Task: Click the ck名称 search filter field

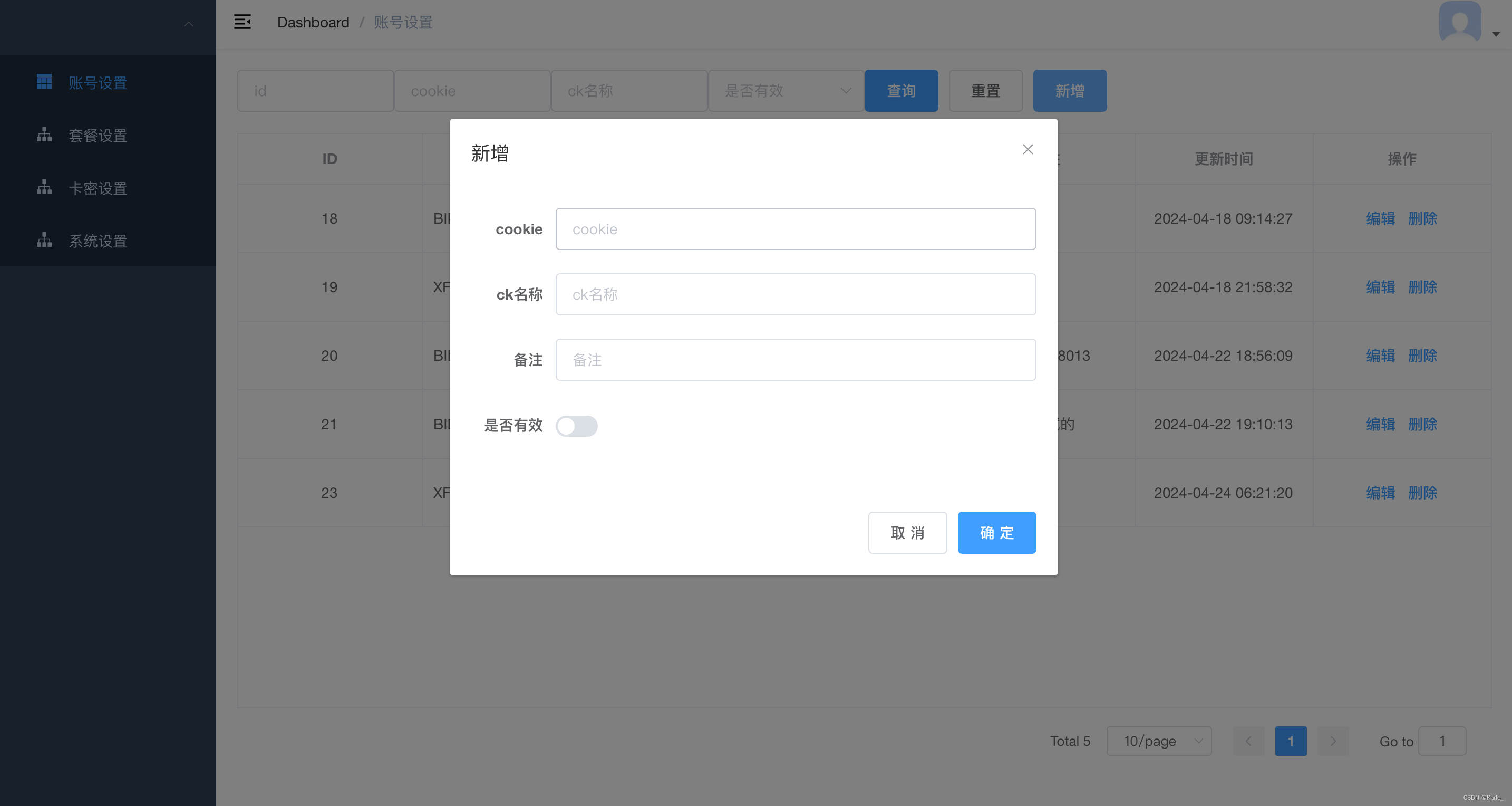Action: pyautogui.click(x=628, y=91)
